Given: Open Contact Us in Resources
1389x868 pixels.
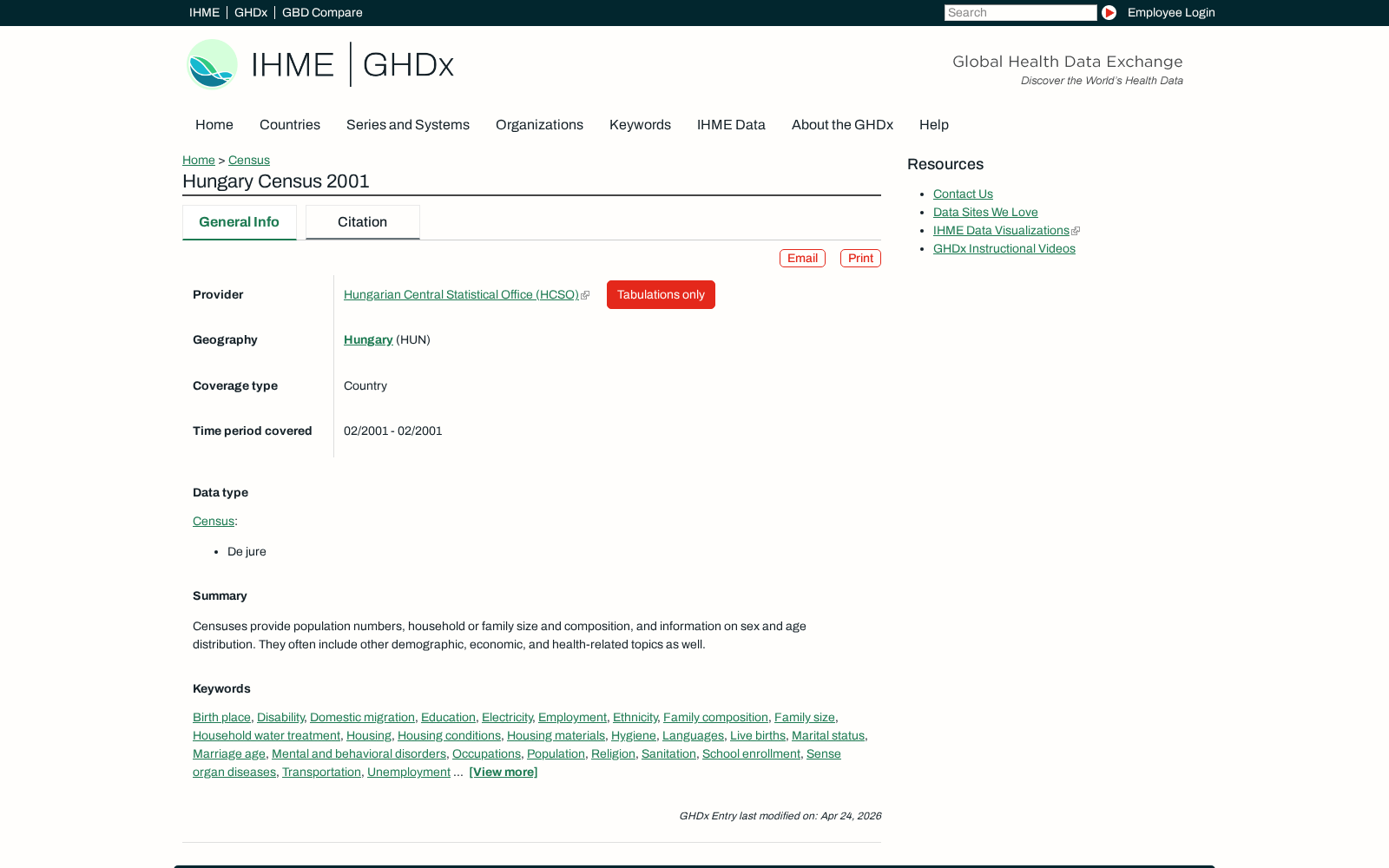Looking at the screenshot, I should [x=963, y=194].
